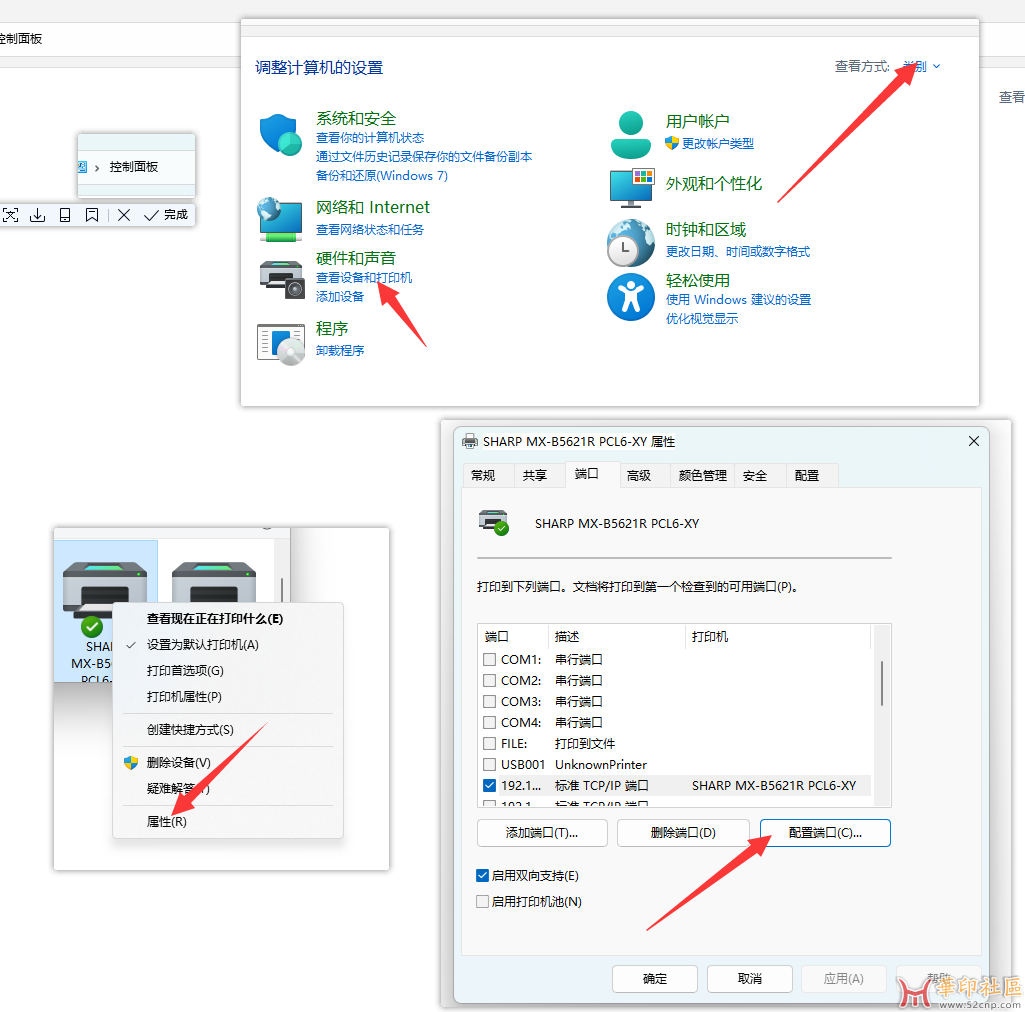Screen dimensions: 1025x1012
Task: Click the shield icon beside 更改帐户类型
Action: tap(671, 143)
